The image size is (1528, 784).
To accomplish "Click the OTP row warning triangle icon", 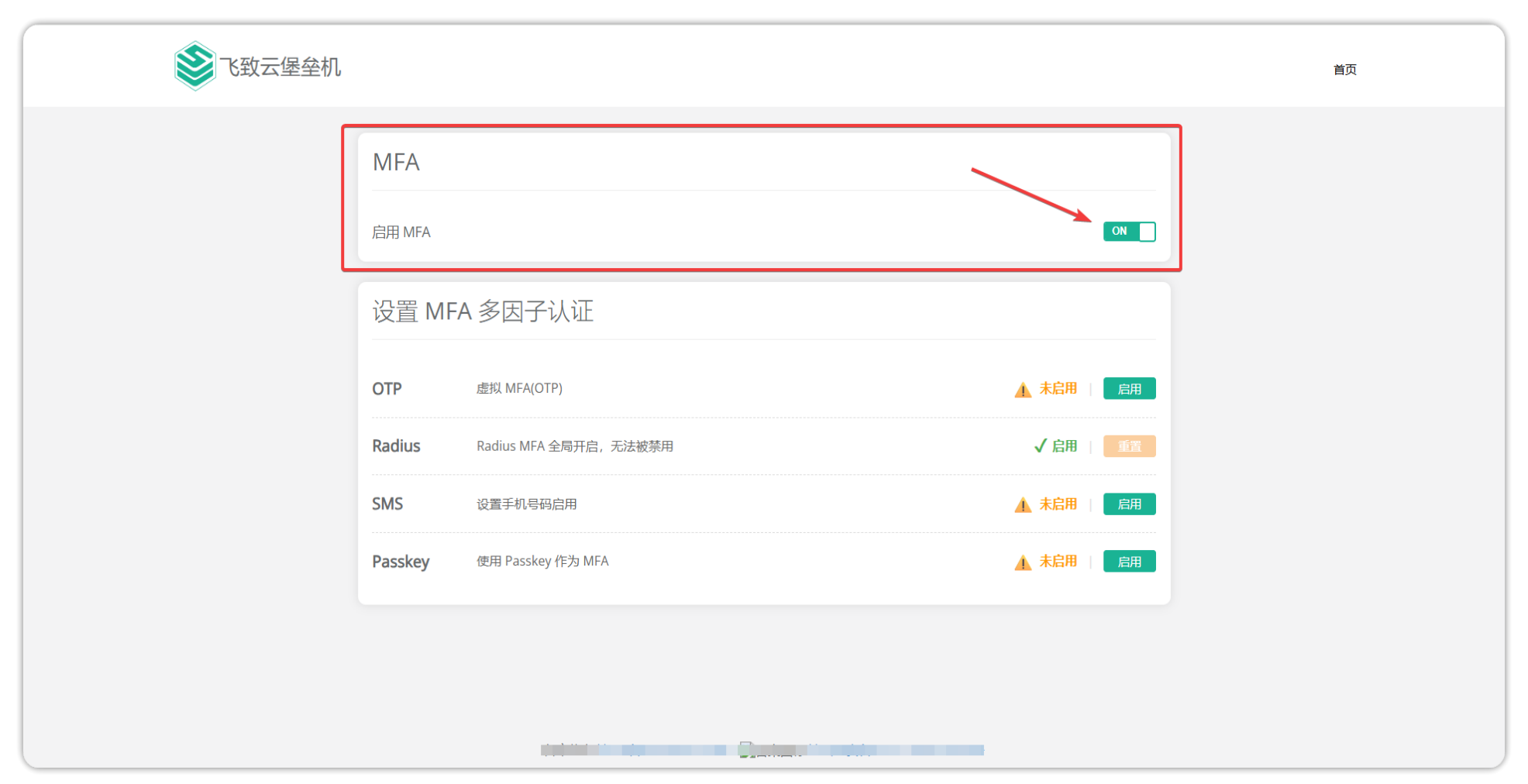I will (x=1023, y=390).
